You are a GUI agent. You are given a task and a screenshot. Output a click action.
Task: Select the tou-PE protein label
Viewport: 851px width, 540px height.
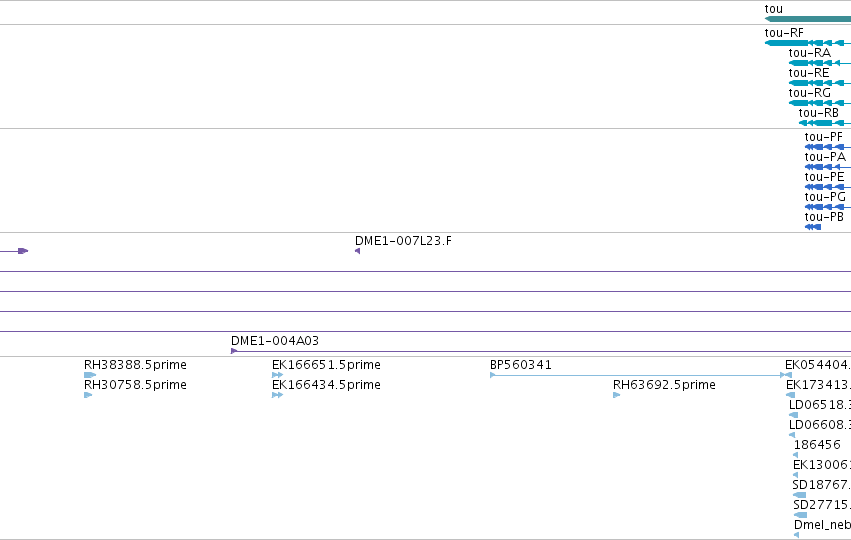[824, 177]
